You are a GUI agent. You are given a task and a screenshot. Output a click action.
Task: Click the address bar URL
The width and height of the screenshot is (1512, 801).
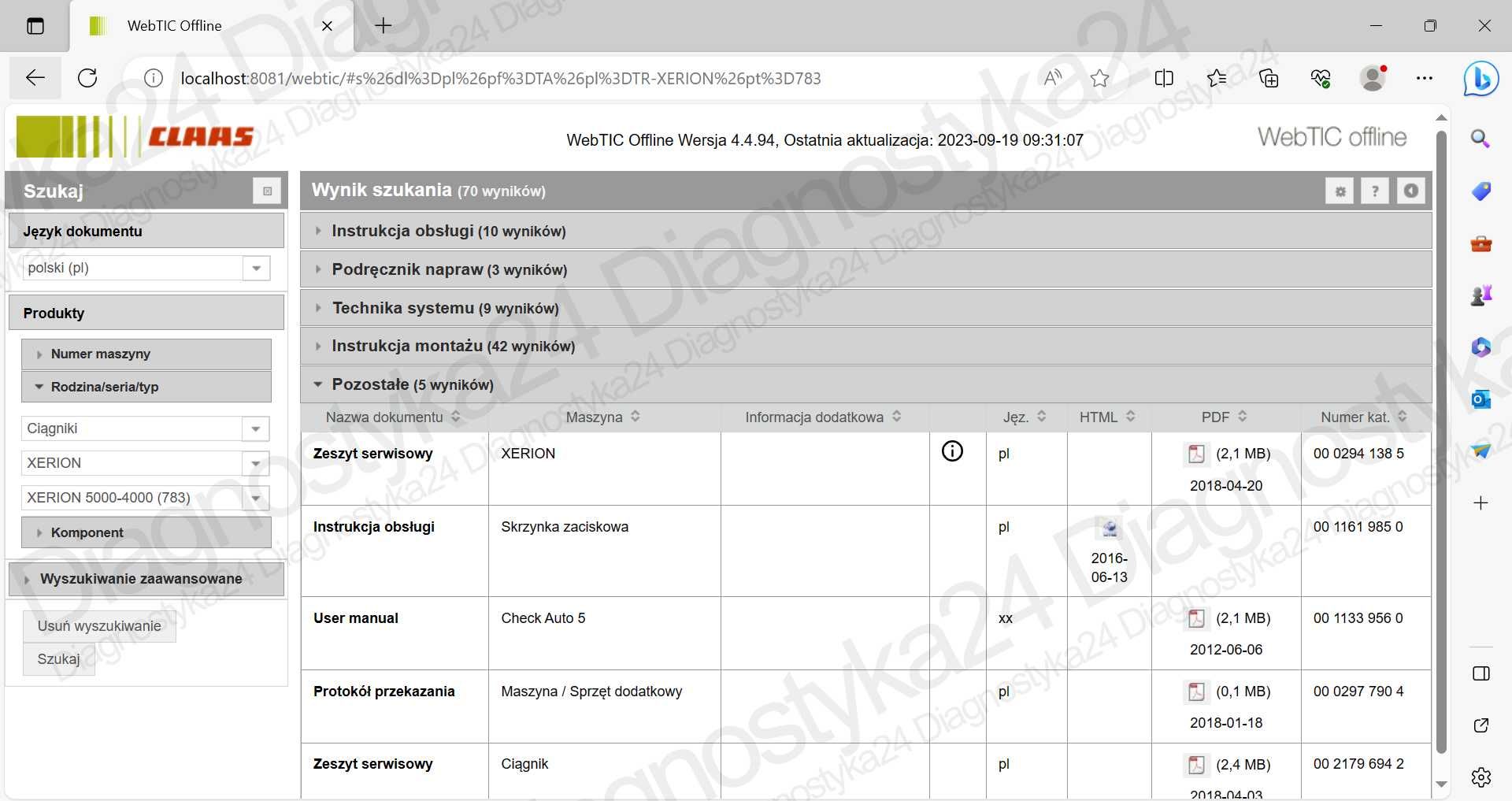501,78
